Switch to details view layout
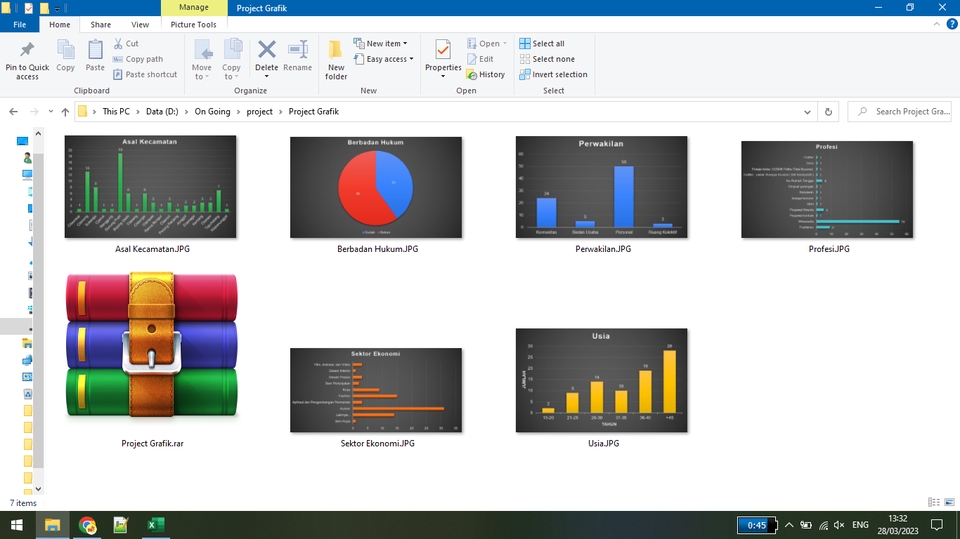This screenshot has width=960, height=539. 934,502
